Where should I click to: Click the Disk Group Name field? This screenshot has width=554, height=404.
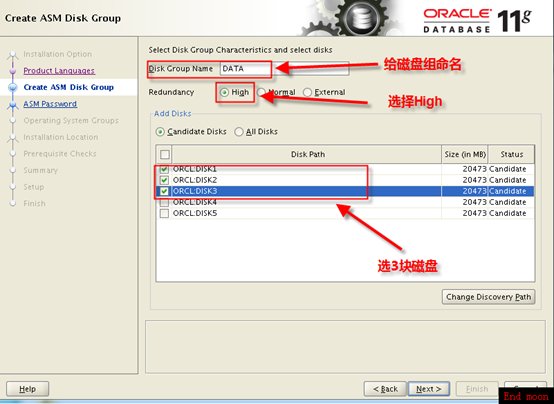click(x=284, y=69)
